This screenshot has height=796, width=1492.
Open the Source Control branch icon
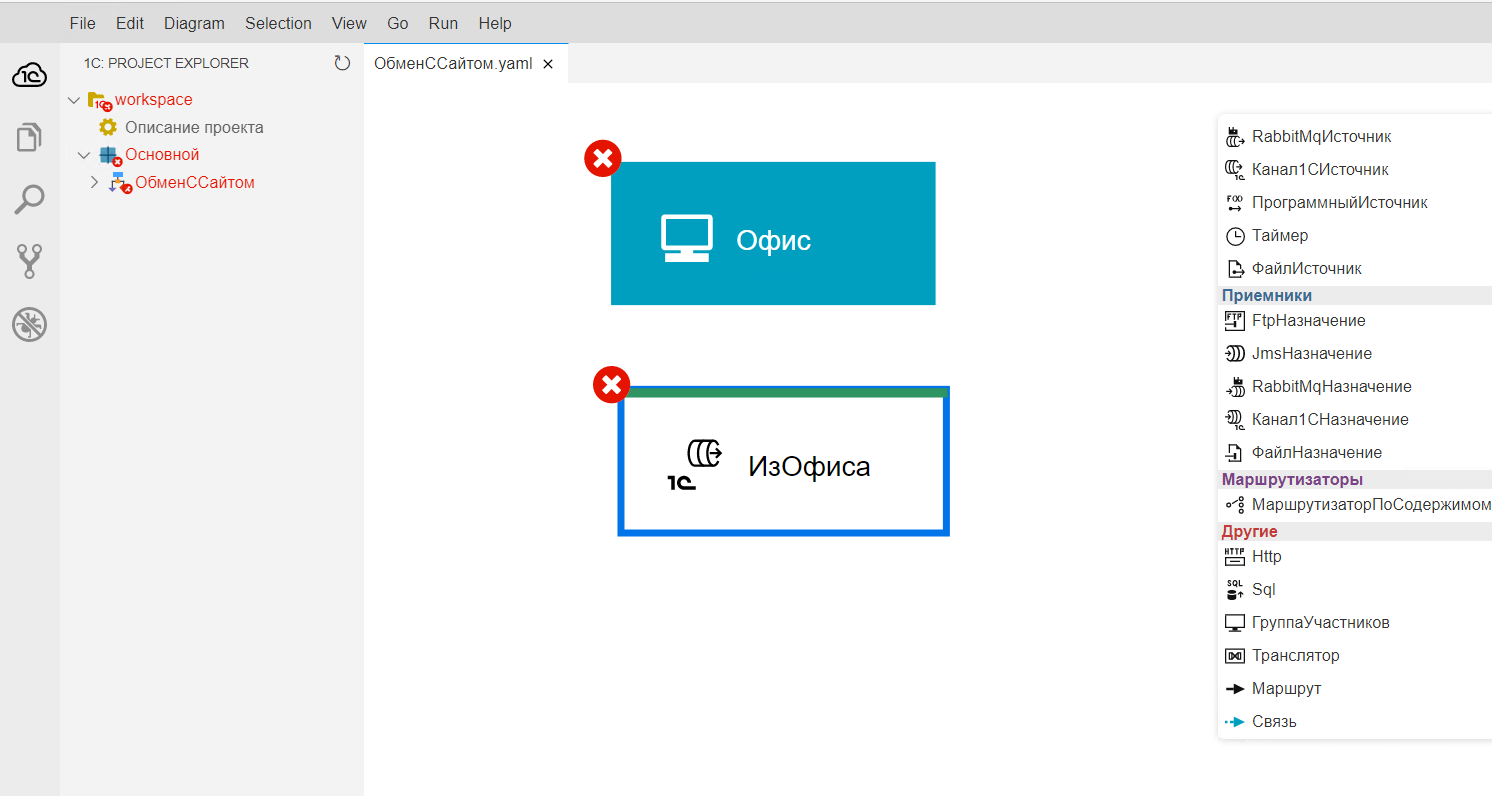[30, 262]
